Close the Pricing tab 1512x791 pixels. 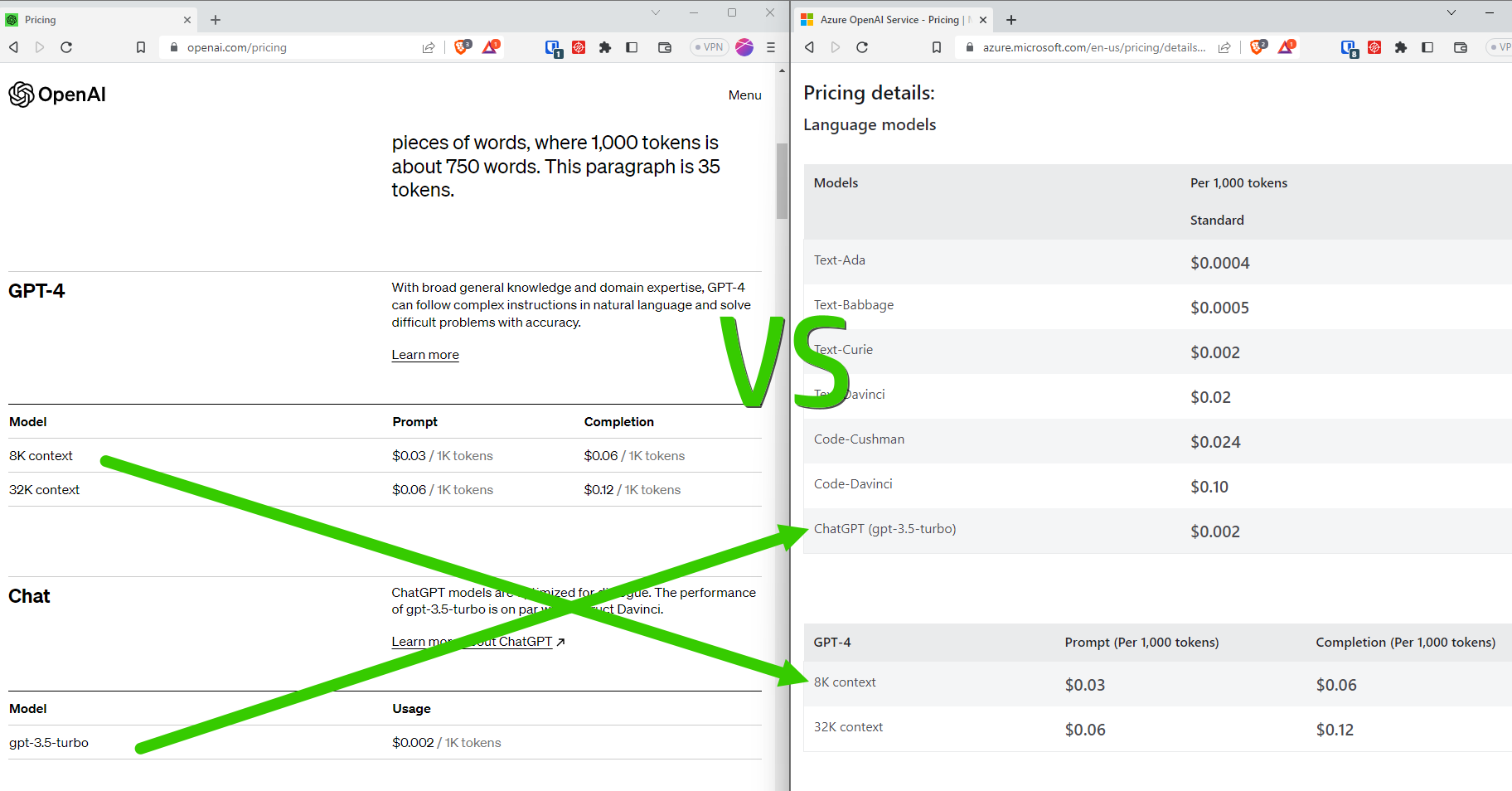(187, 20)
